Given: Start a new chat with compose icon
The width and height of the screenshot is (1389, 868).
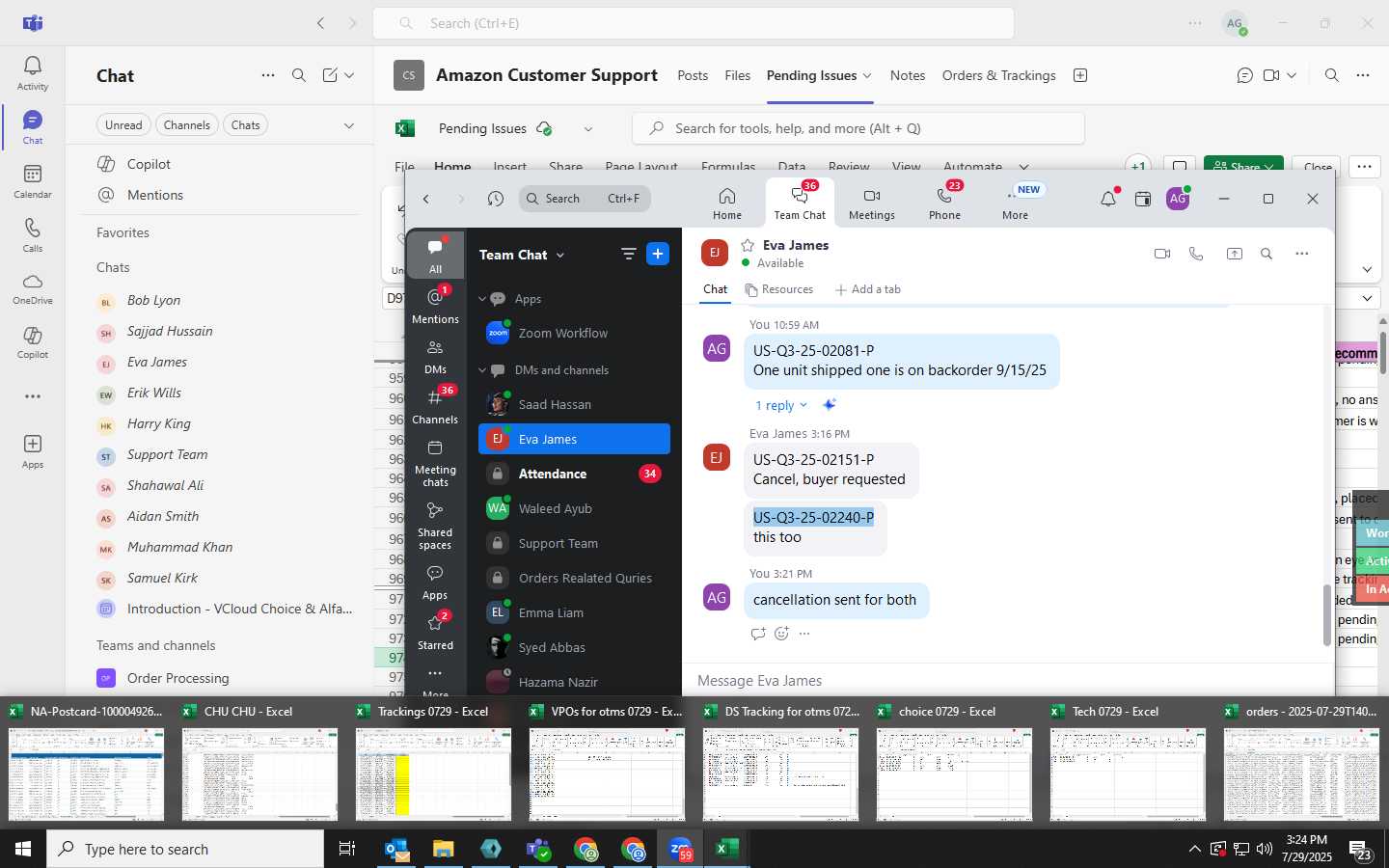Looking at the screenshot, I should coord(330,75).
